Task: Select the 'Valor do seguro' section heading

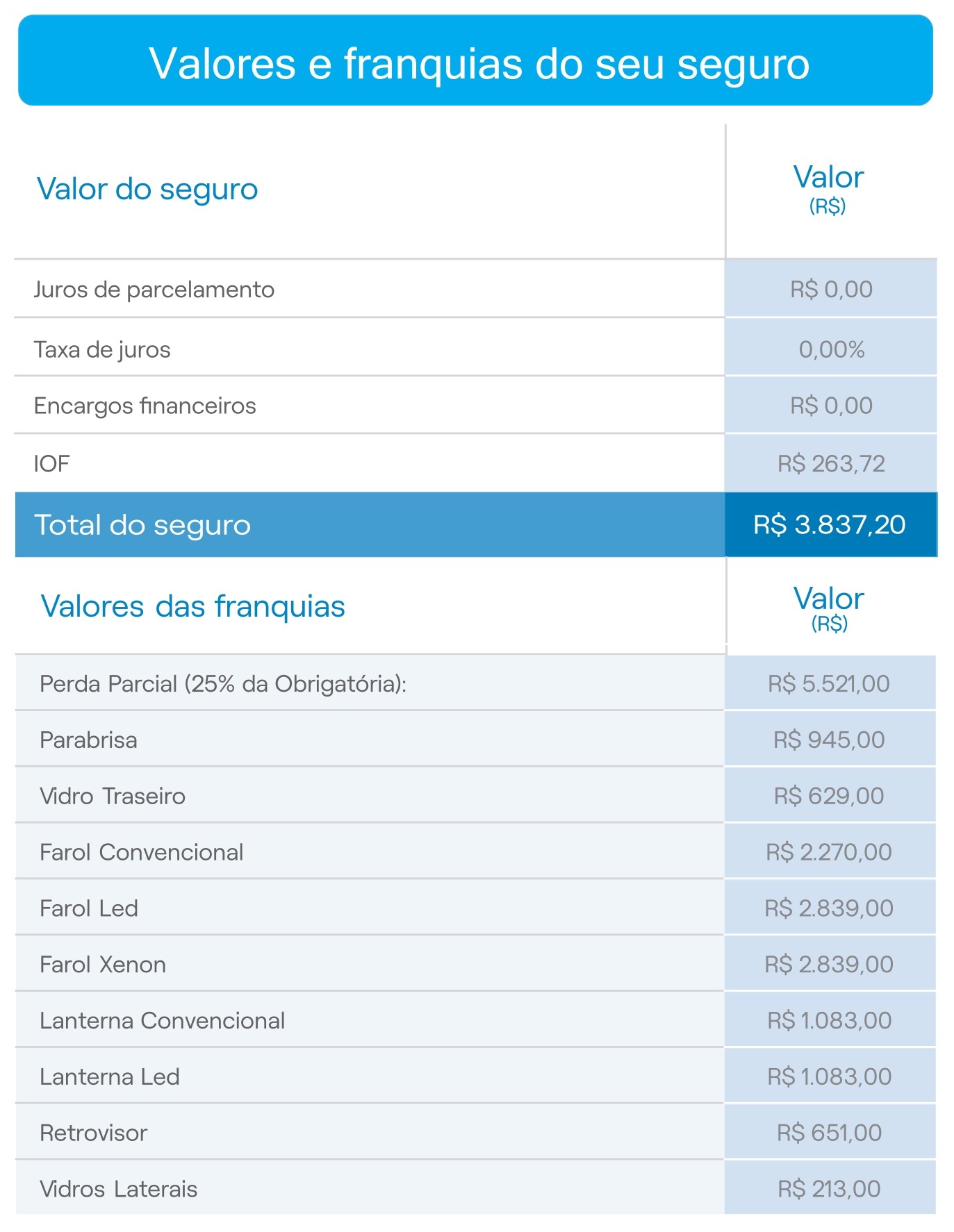Action: (x=147, y=189)
